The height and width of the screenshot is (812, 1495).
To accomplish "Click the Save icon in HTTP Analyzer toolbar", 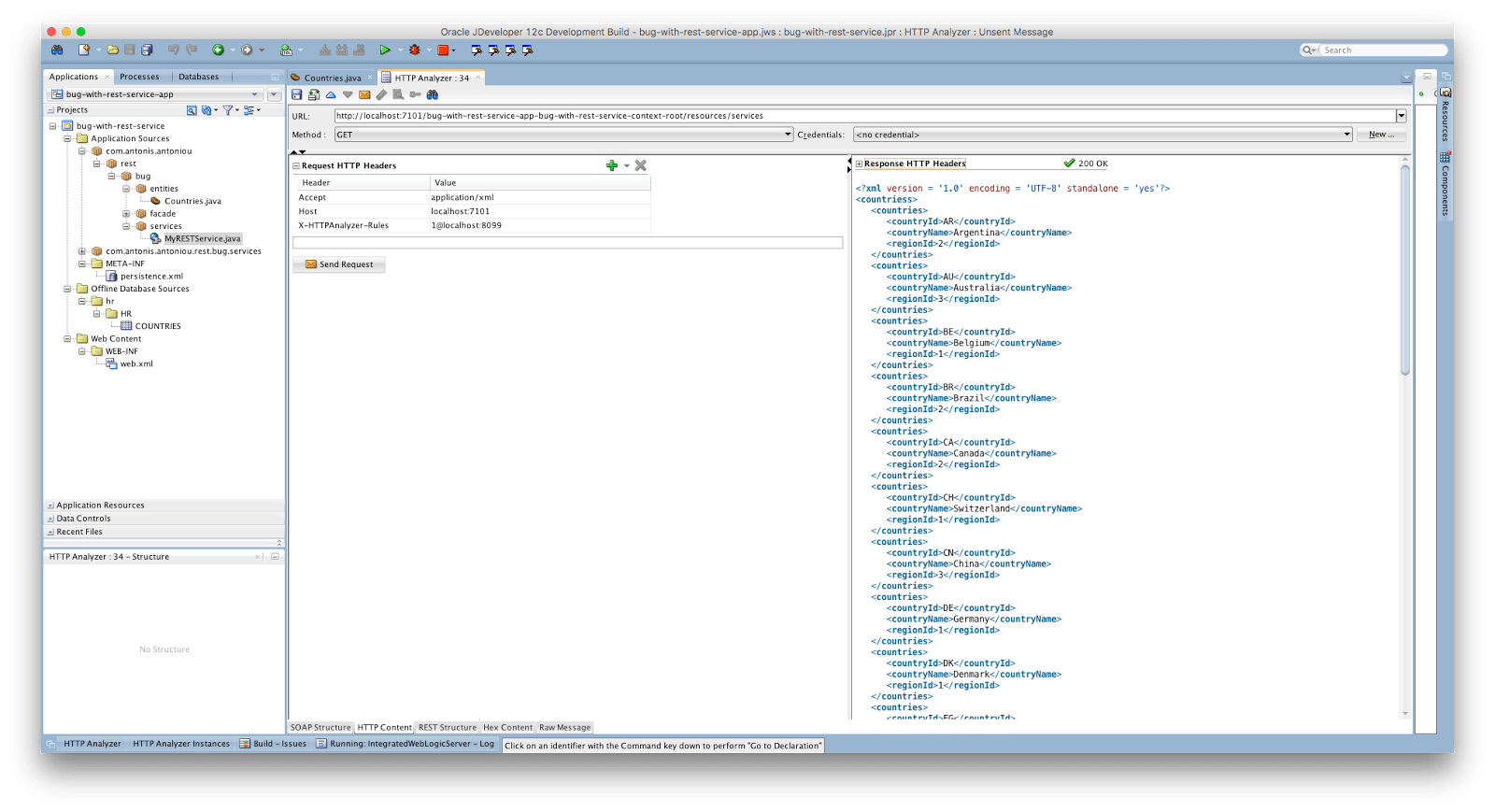I will point(297,94).
